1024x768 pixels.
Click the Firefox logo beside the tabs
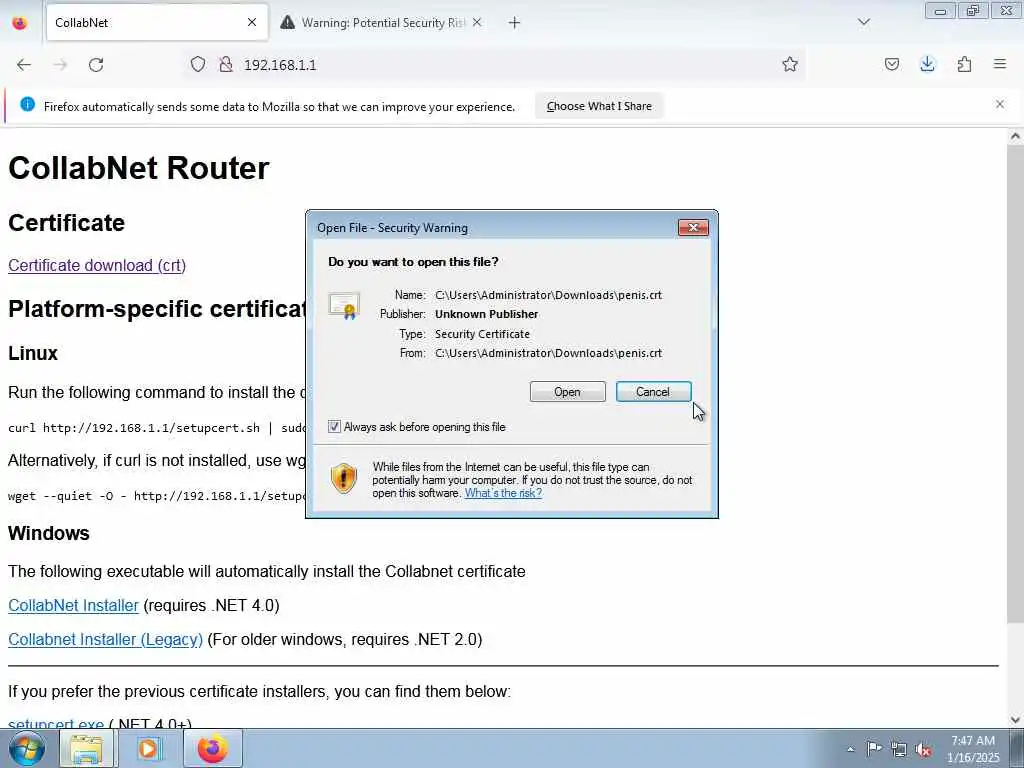click(x=20, y=23)
